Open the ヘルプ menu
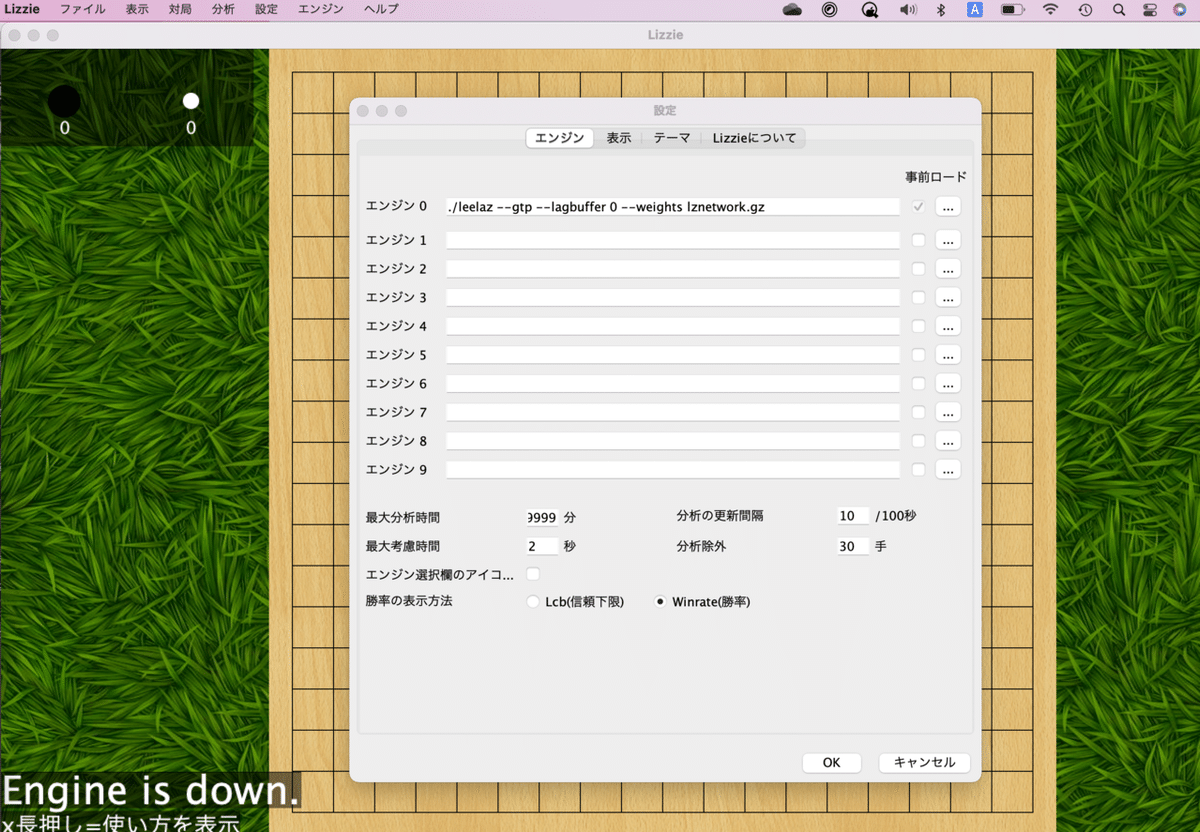Image resolution: width=1200 pixels, height=832 pixels. [x=380, y=9]
